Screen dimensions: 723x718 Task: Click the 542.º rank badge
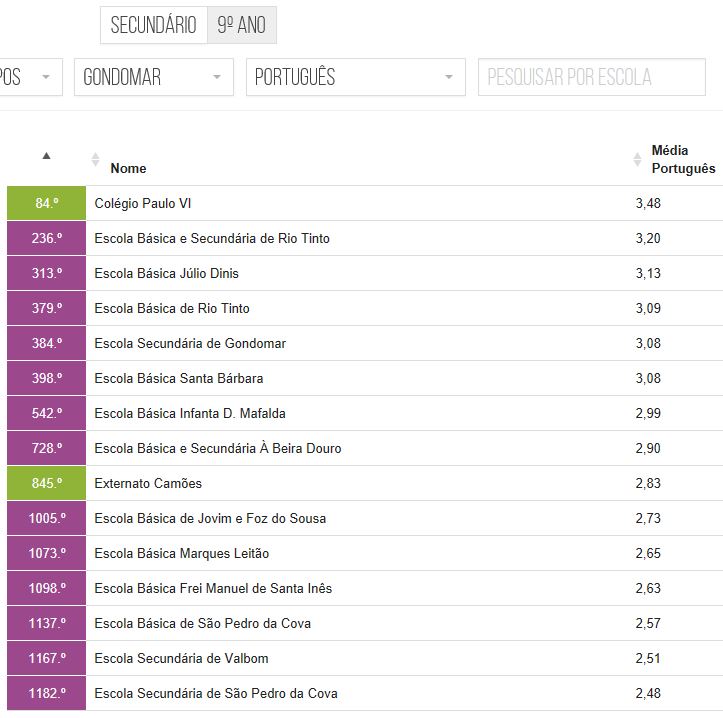pos(47,414)
